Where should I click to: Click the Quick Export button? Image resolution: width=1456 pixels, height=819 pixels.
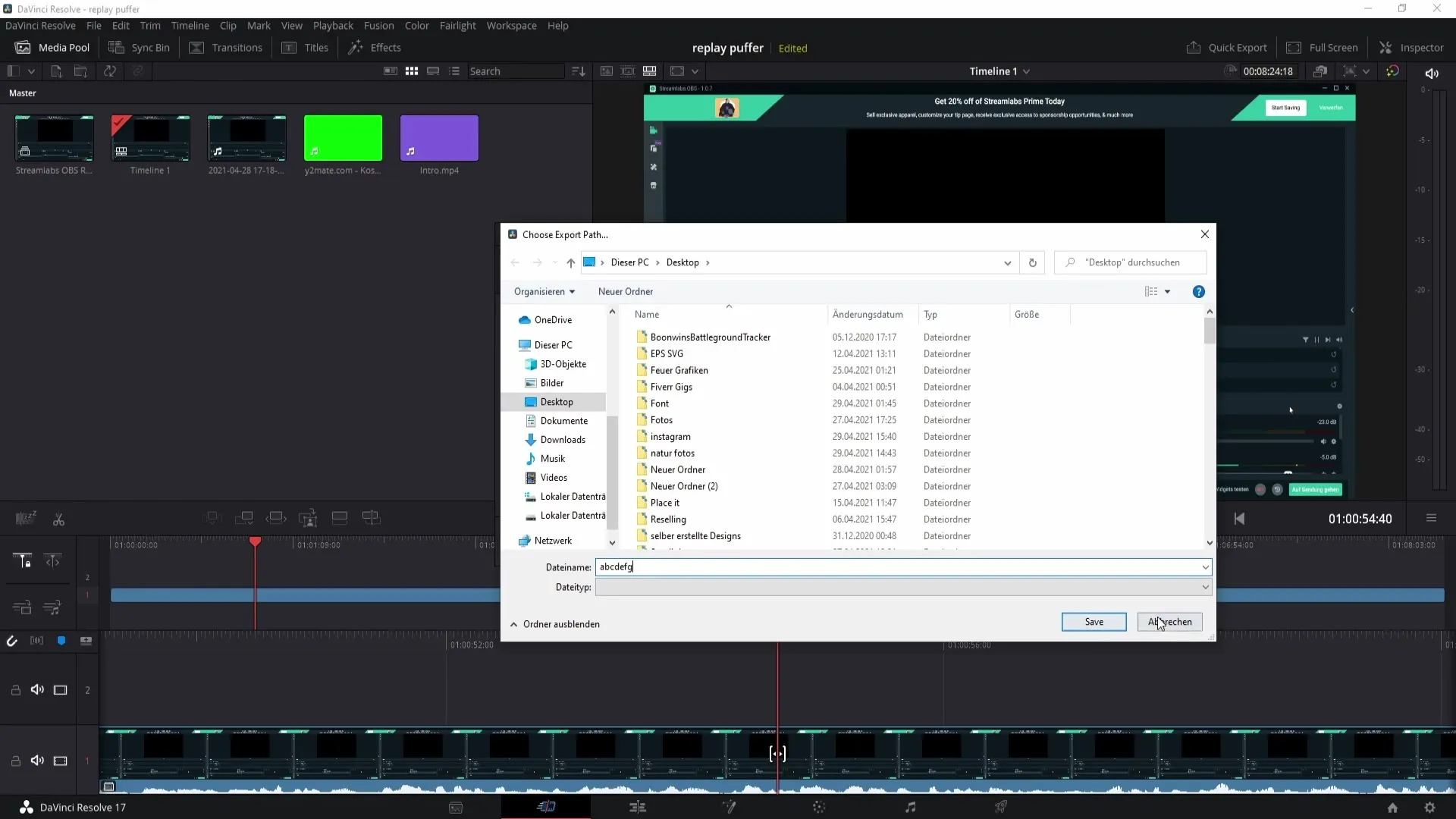1227,47
